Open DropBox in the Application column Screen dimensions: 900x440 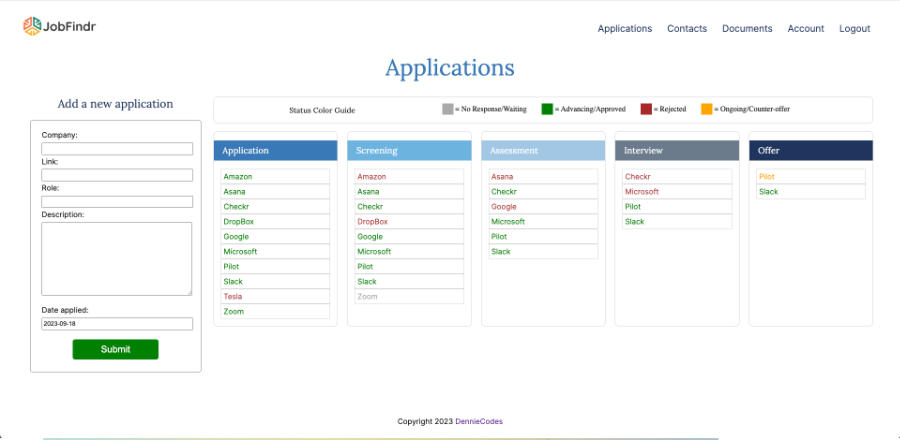(276, 221)
